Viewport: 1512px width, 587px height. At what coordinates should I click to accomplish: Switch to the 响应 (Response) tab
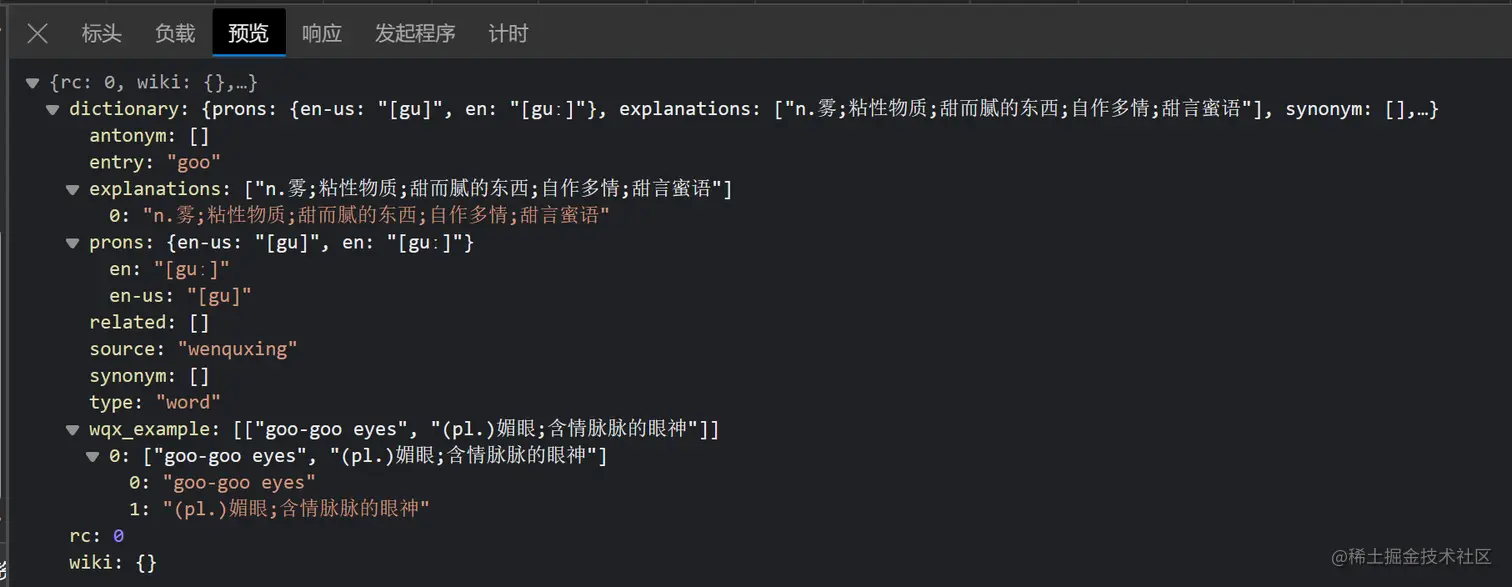pos(321,33)
